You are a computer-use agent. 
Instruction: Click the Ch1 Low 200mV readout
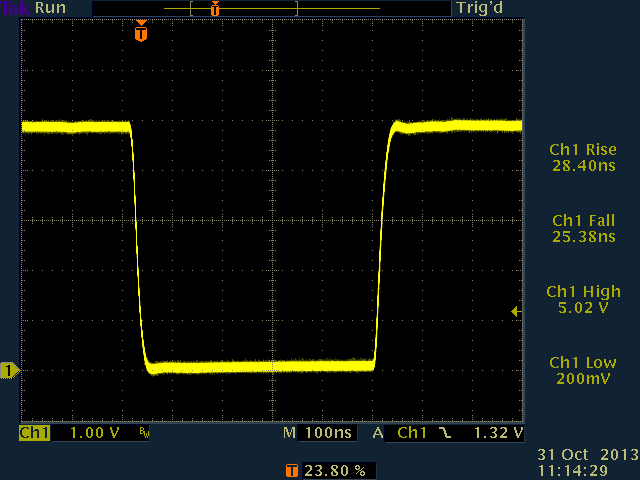(582, 370)
